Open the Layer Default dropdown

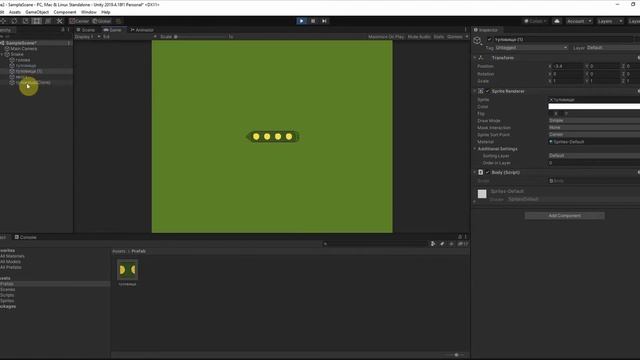pyautogui.click(x=613, y=48)
